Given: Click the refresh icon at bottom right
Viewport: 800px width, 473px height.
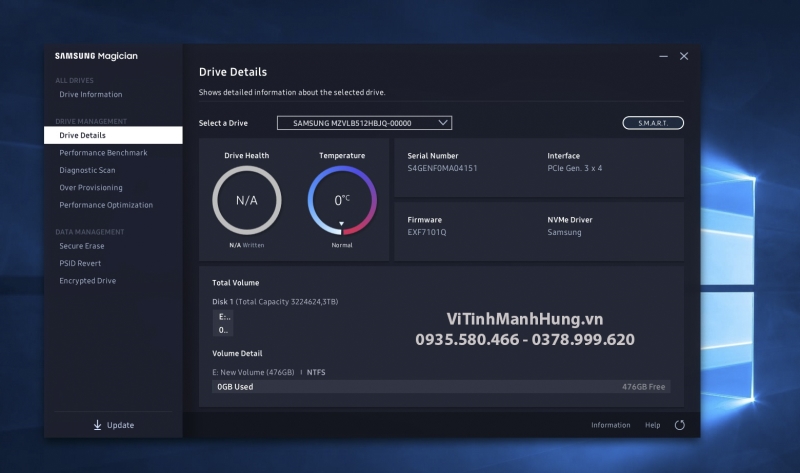Looking at the screenshot, I should pyautogui.click(x=680, y=425).
